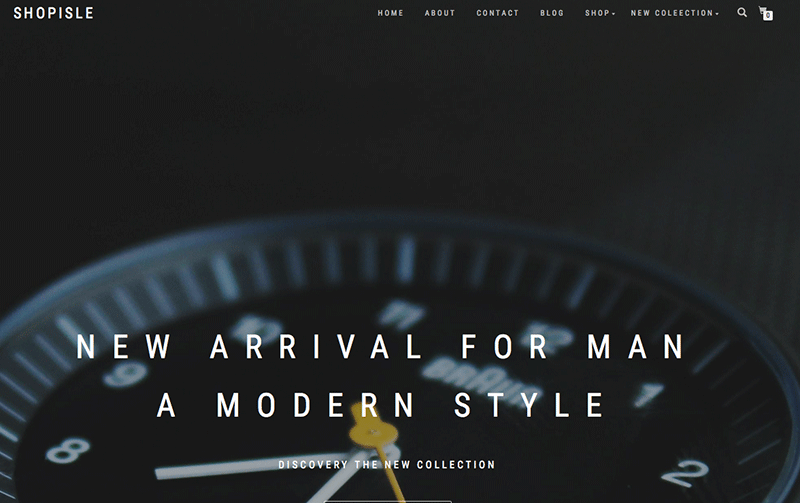
Task: Click the SHOPISLE site logo
Action: [x=54, y=13]
